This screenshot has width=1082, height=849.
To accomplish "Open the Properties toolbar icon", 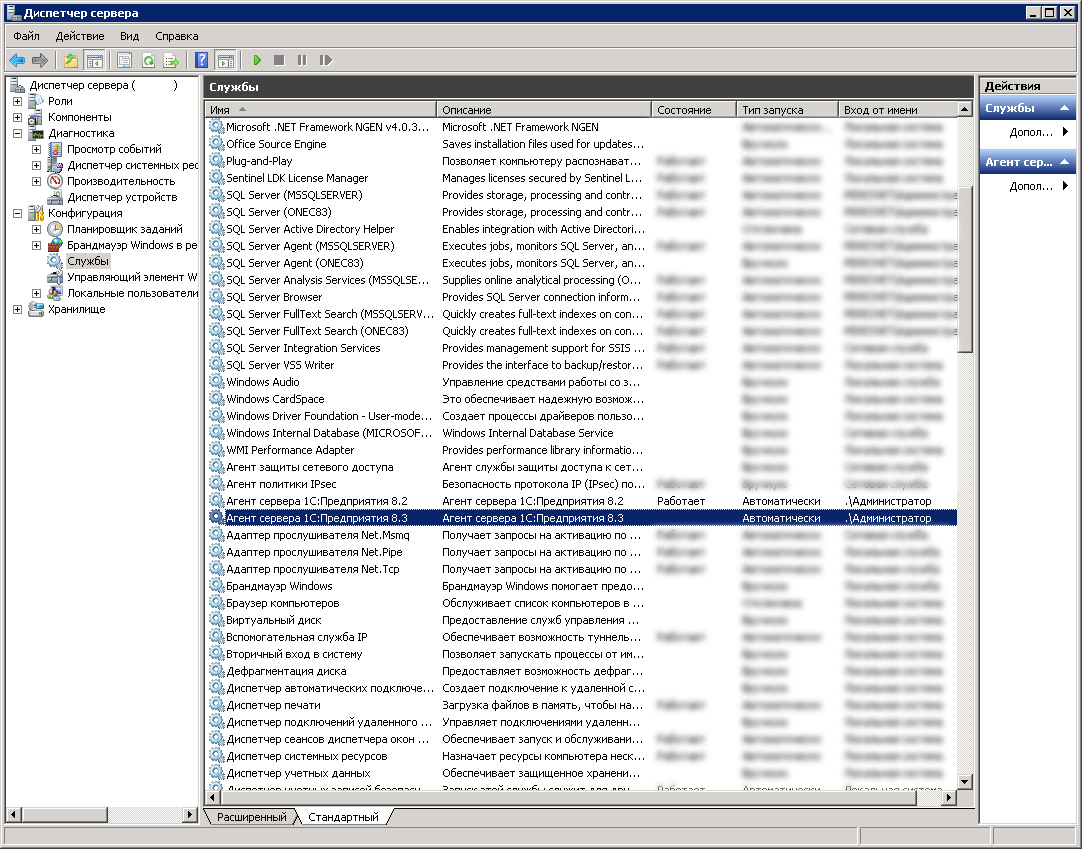I will click(124, 61).
